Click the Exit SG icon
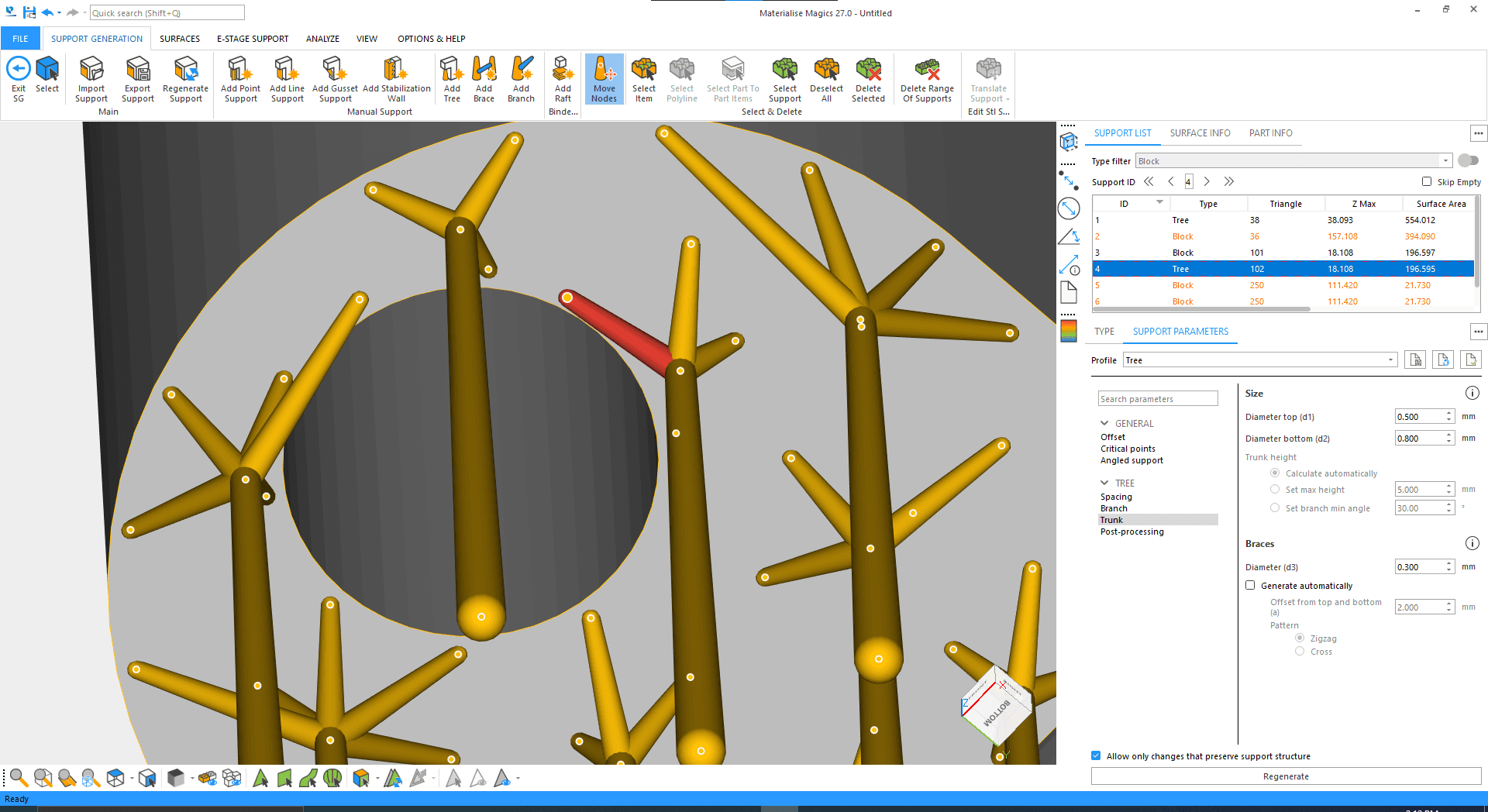 (19, 79)
